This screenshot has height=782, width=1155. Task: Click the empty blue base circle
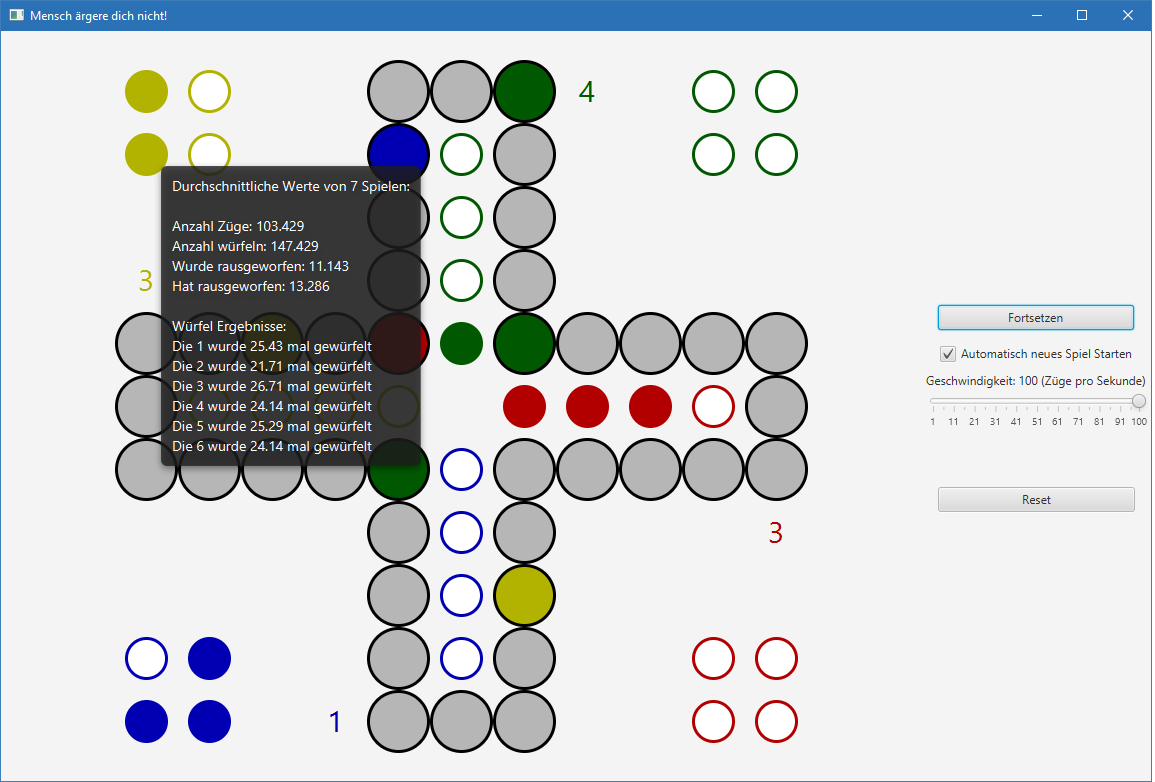[x=146, y=658]
